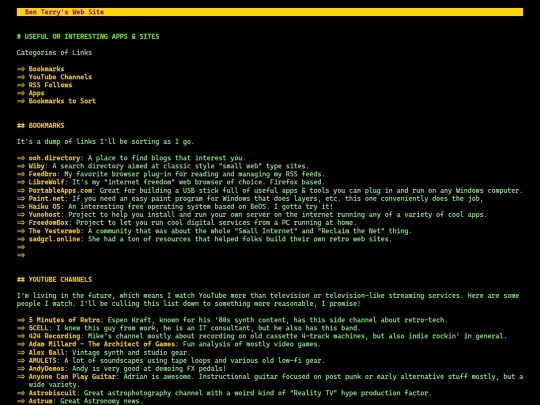Visit the LibreWolf browser link
This screenshot has height=405, width=540.
(x=46, y=182)
